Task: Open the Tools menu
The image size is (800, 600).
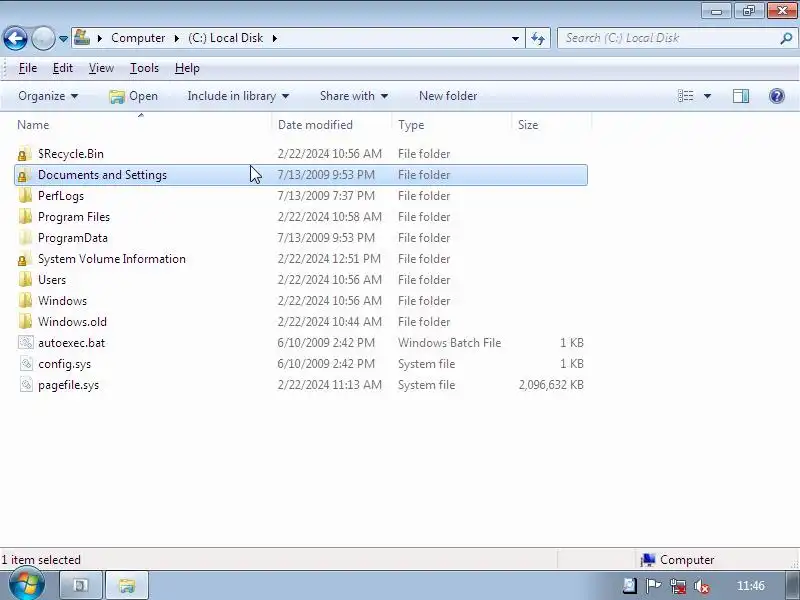Action: tap(144, 68)
